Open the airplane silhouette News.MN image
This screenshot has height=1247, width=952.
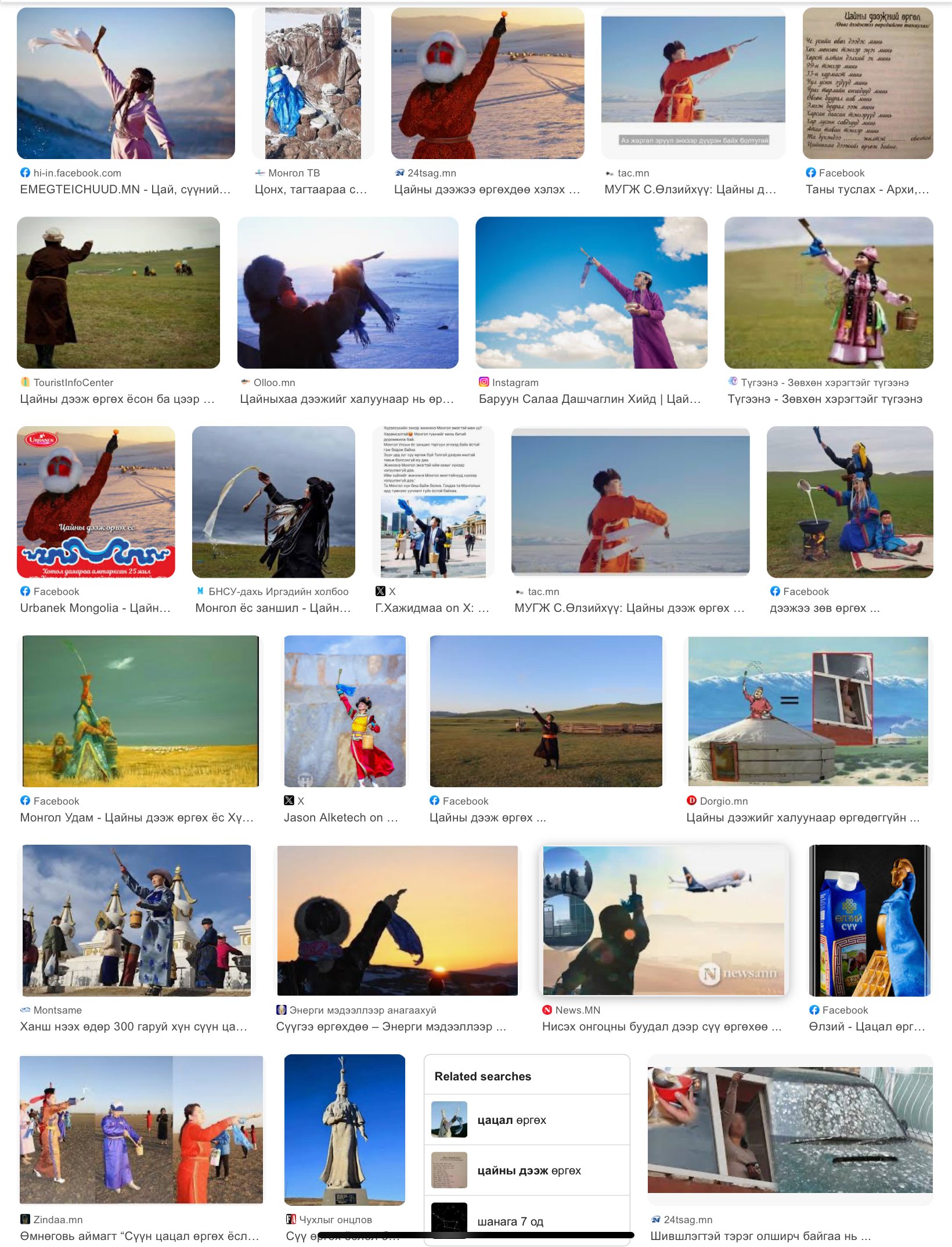pyautogui.click(x=663, y=920)
